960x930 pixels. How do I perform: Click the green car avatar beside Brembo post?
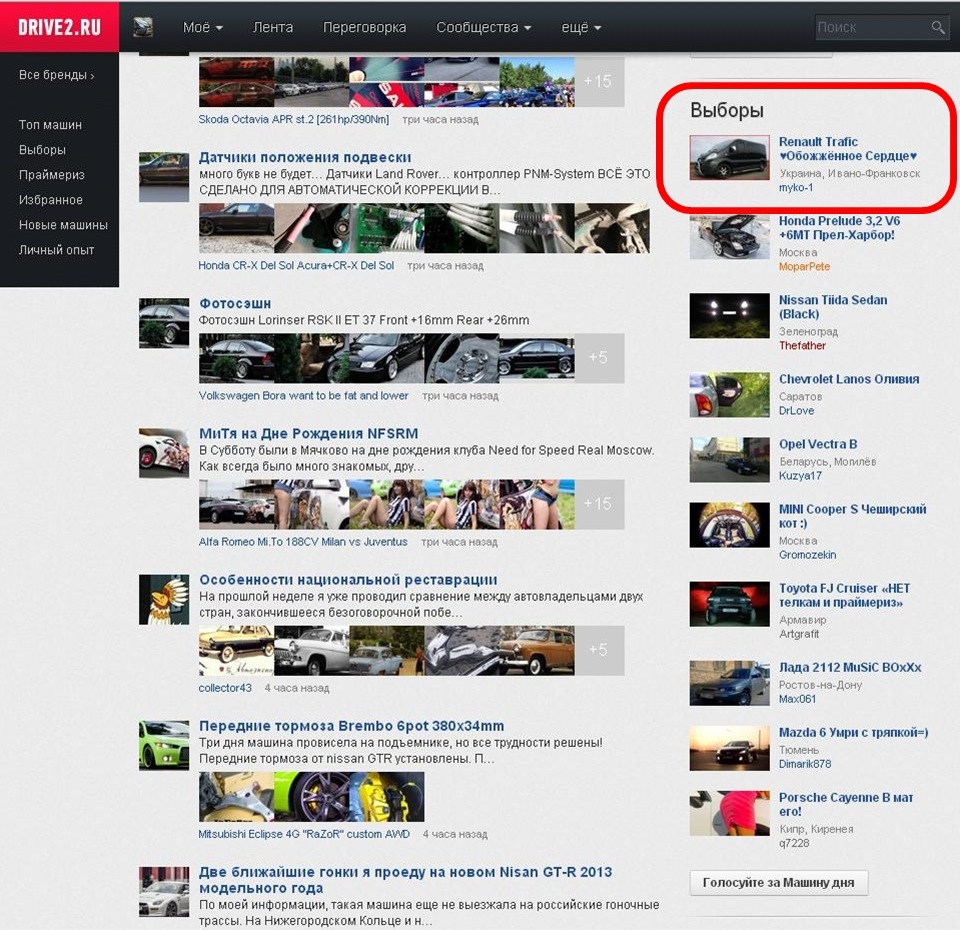point(164,746)
